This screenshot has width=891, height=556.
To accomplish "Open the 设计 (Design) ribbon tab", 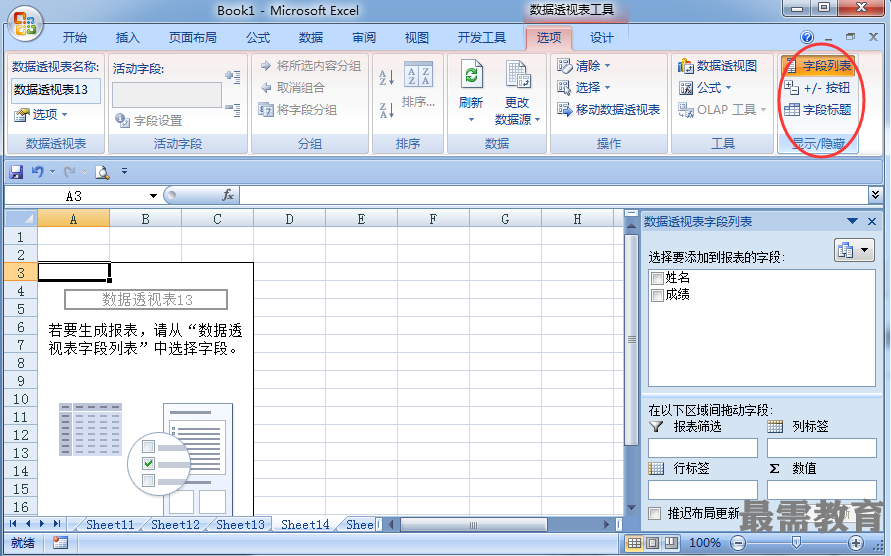I will [x=601, y=38].
